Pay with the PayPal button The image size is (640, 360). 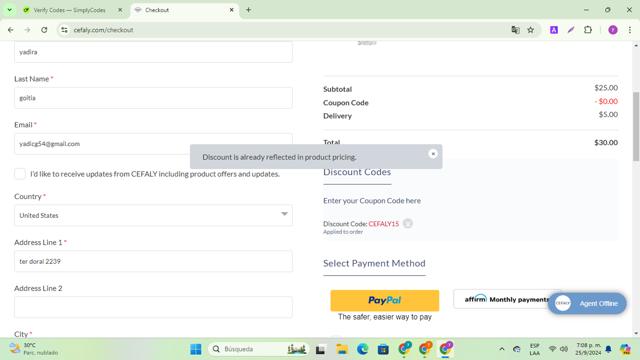click(x=384, y=300)
